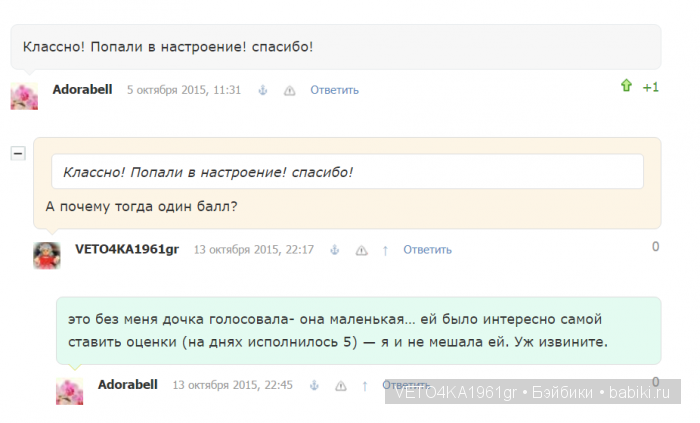Click anchor icon on Adorabell's 22:45 comment
This screenshot has width=700, height=423.
(314, 386)
